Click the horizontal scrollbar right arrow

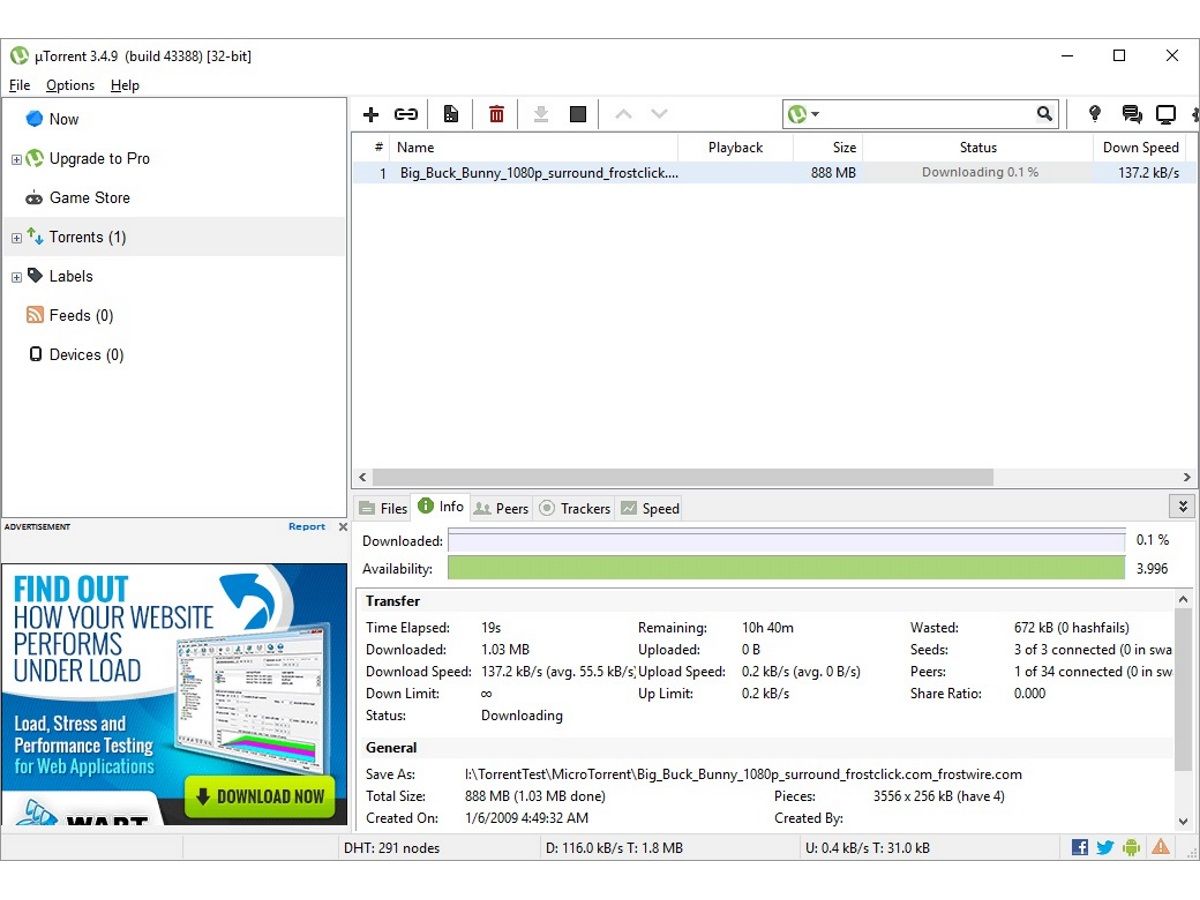pyautogui.click(x=1187, y=478)
